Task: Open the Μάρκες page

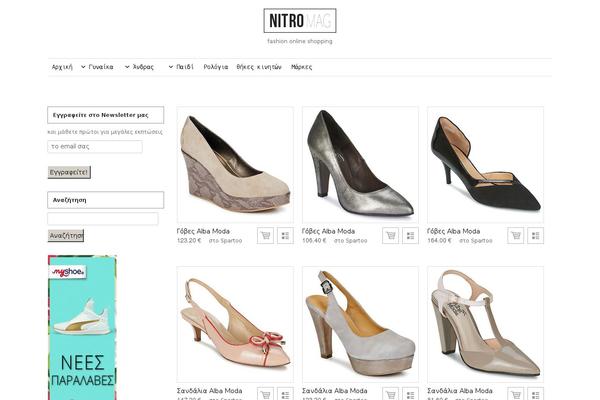Action: point(302,67)
